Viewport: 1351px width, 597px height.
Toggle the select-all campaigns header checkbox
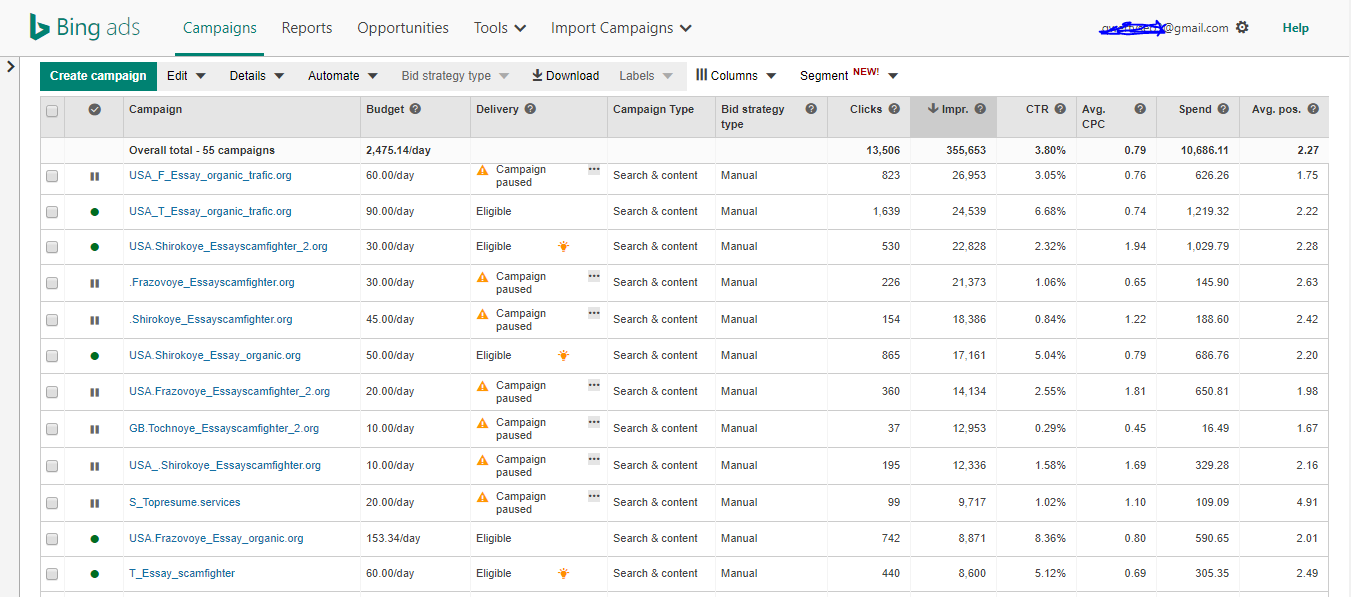click(52, 111)
